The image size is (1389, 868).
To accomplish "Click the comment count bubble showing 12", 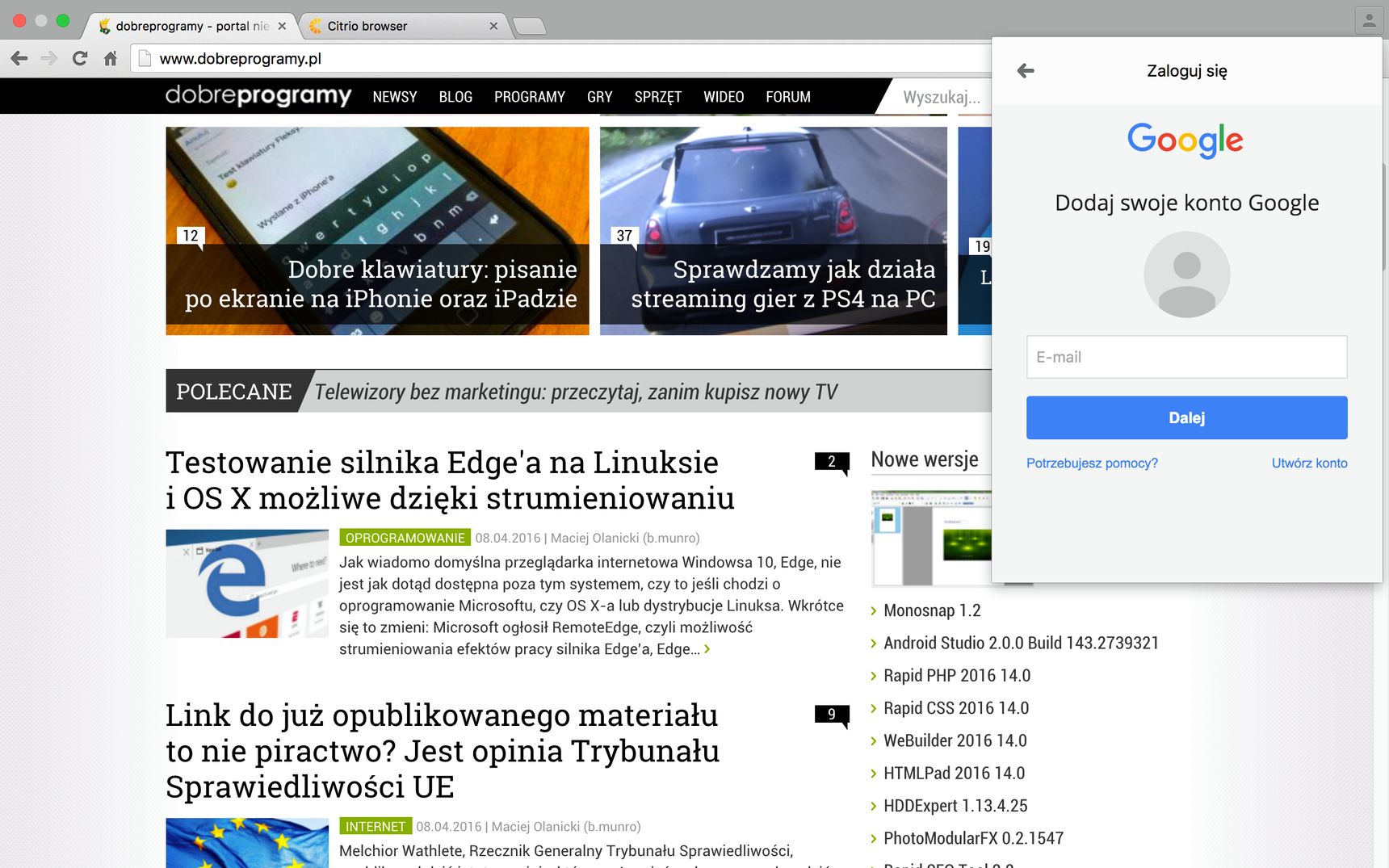I will pyautogui.click(x=191, y=236).
